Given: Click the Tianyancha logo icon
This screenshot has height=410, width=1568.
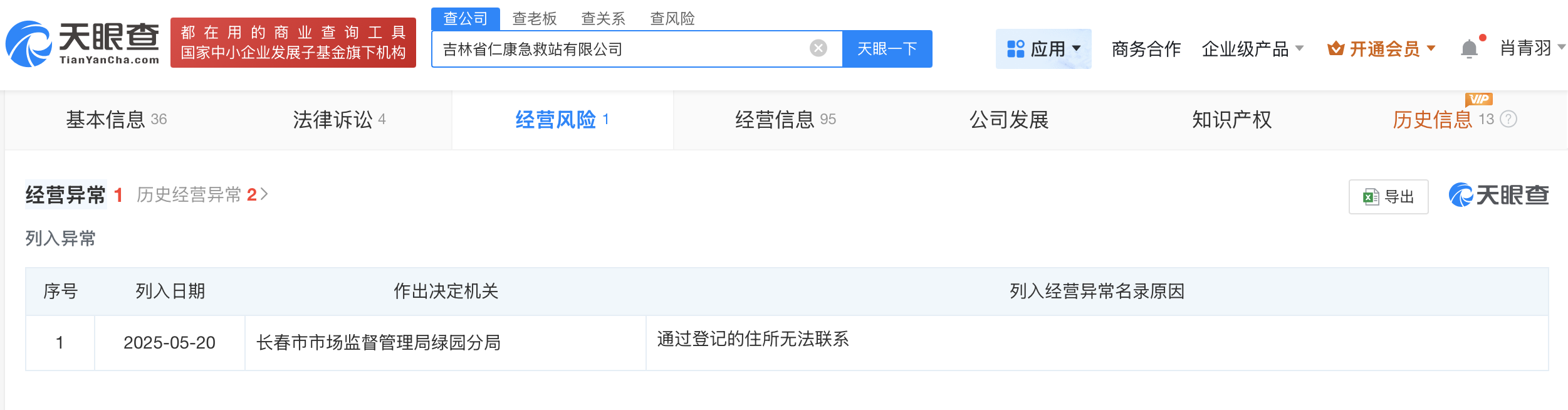Looking at the screenshot, I should pos(28,44).
